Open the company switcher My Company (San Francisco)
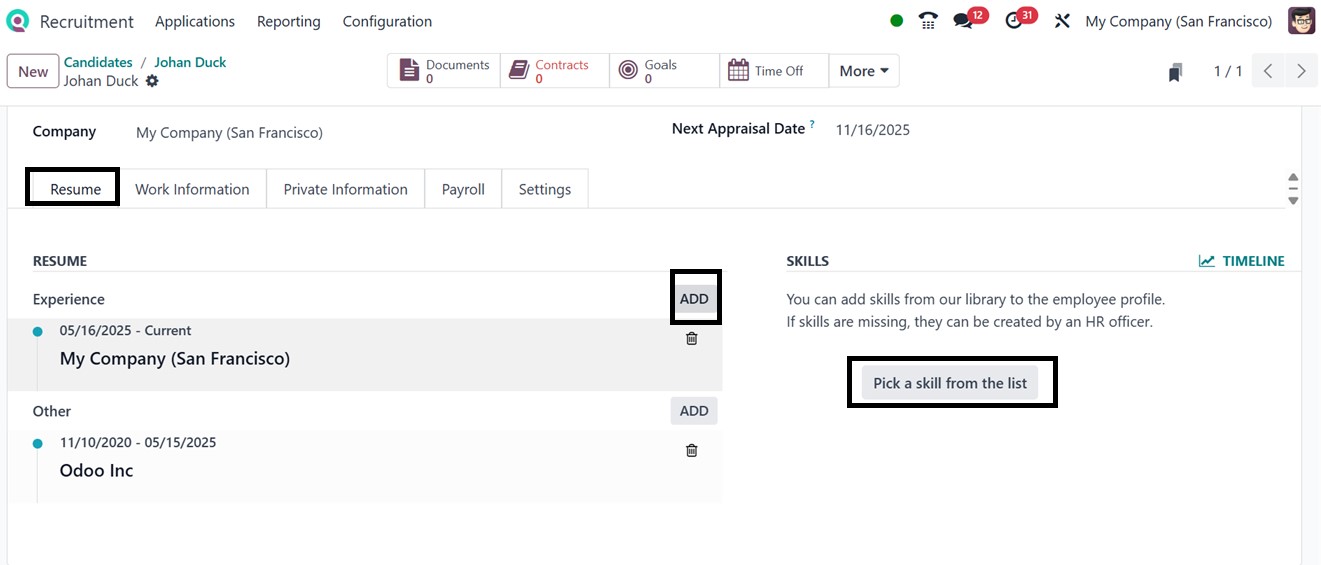Viewport: 1321px width, 565px height. [1178, 21]
